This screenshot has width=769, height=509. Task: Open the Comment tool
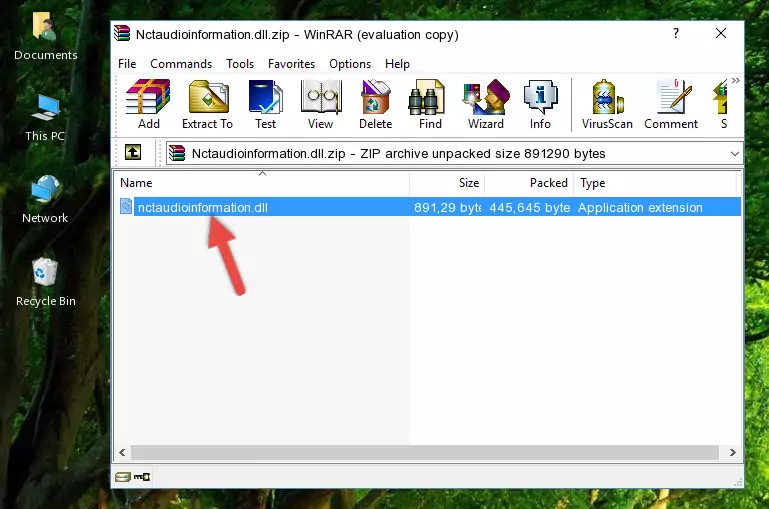671,104
